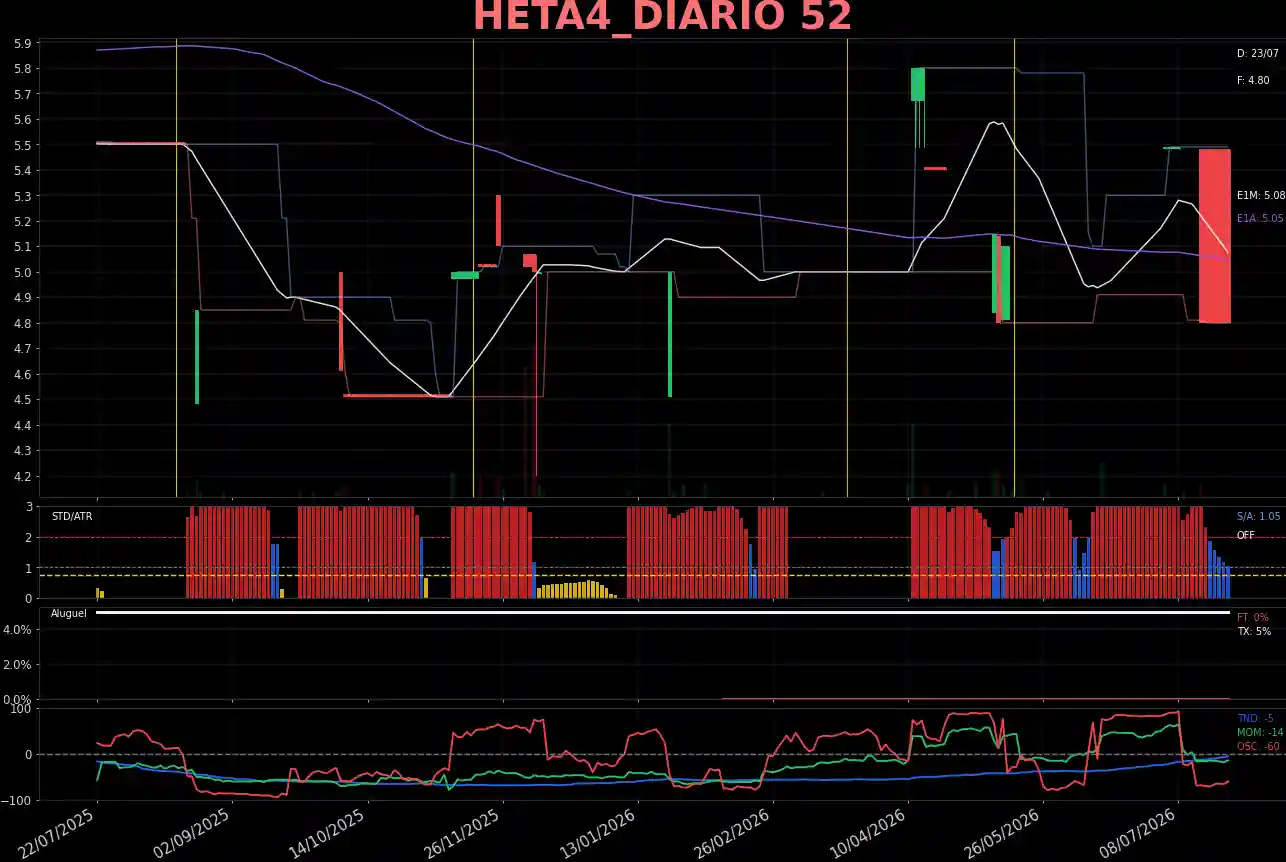Click the OFF status label
This screenshot has width=1286, height=862.
click(x=1245, y=535)
